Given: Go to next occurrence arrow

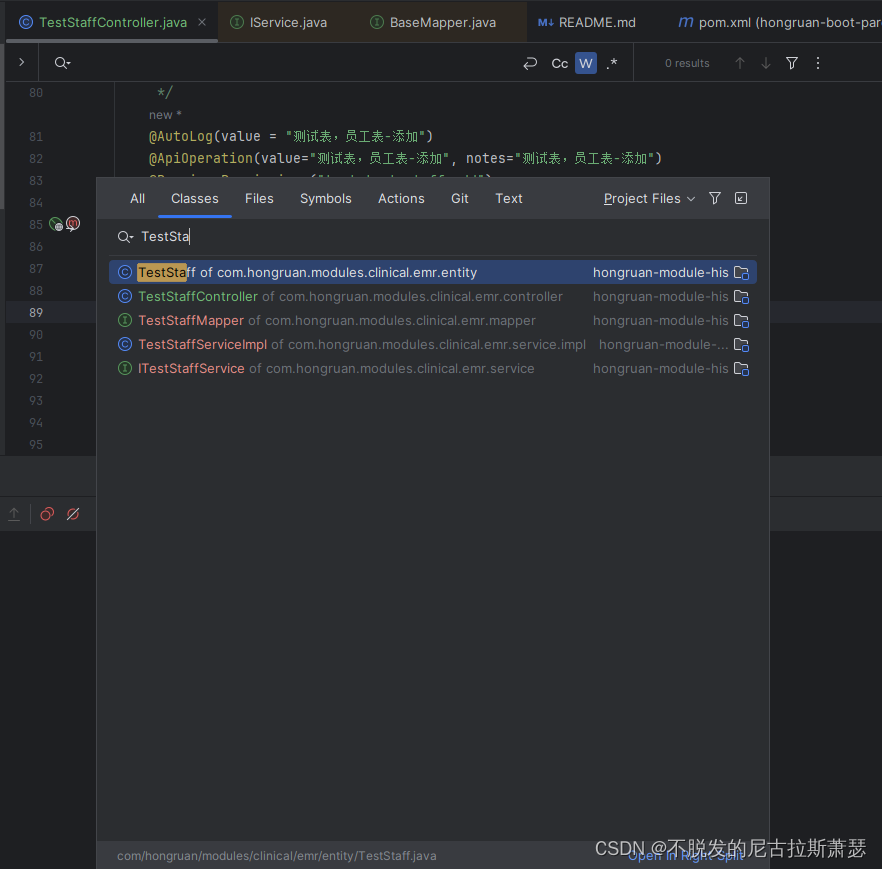Looking at the screenshot, I should click(766, 63).
